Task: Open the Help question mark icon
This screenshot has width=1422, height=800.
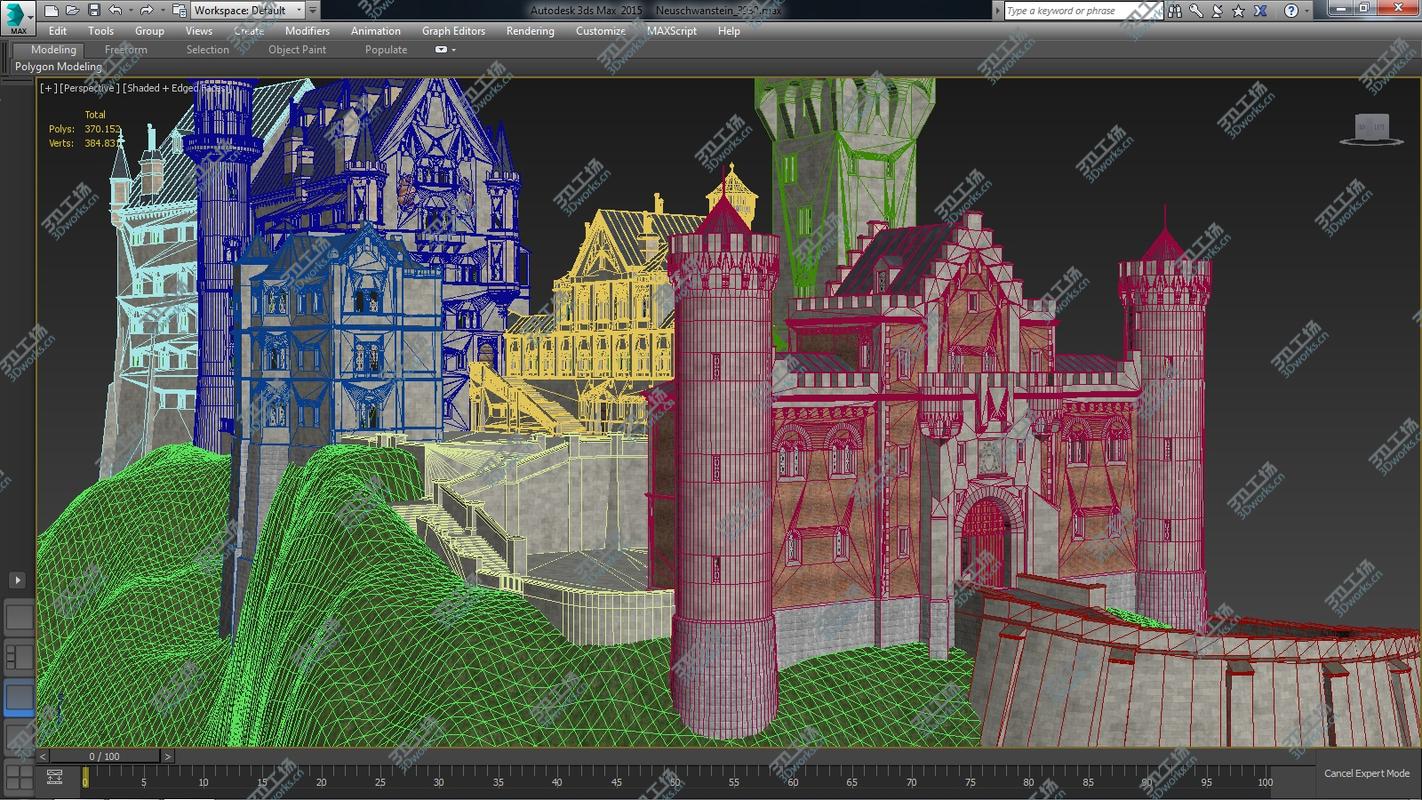Action: (1291, 10)
